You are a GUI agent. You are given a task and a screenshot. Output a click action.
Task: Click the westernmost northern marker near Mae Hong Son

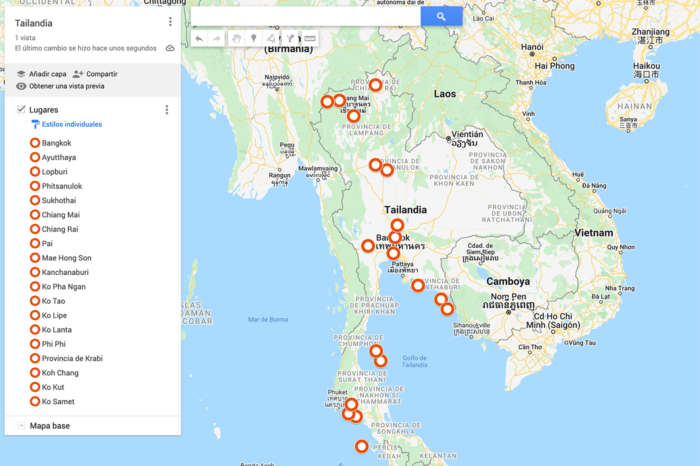click(327, 101)
